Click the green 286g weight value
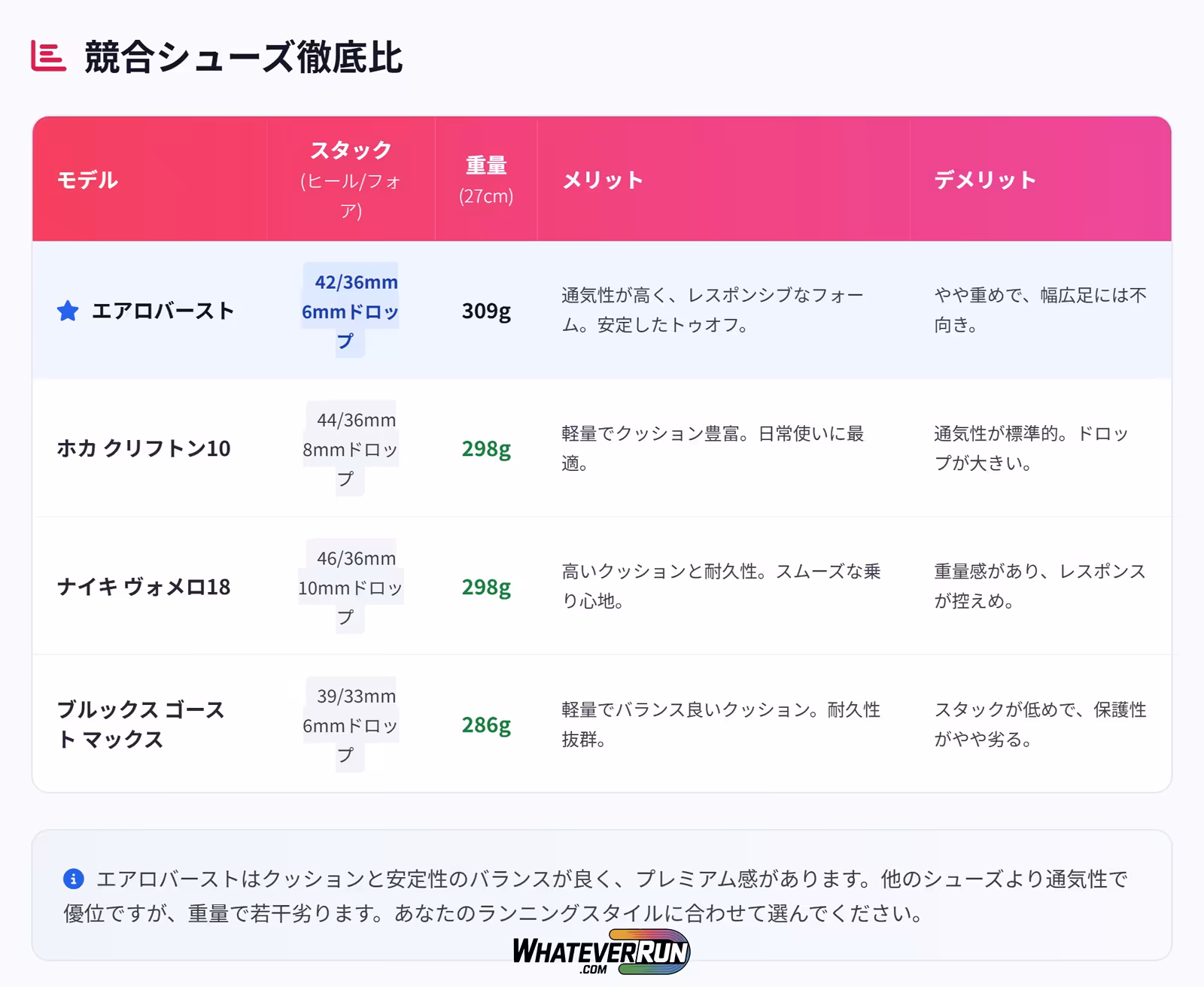Screen dimensions: 1204x987 (x=486, y=724)
